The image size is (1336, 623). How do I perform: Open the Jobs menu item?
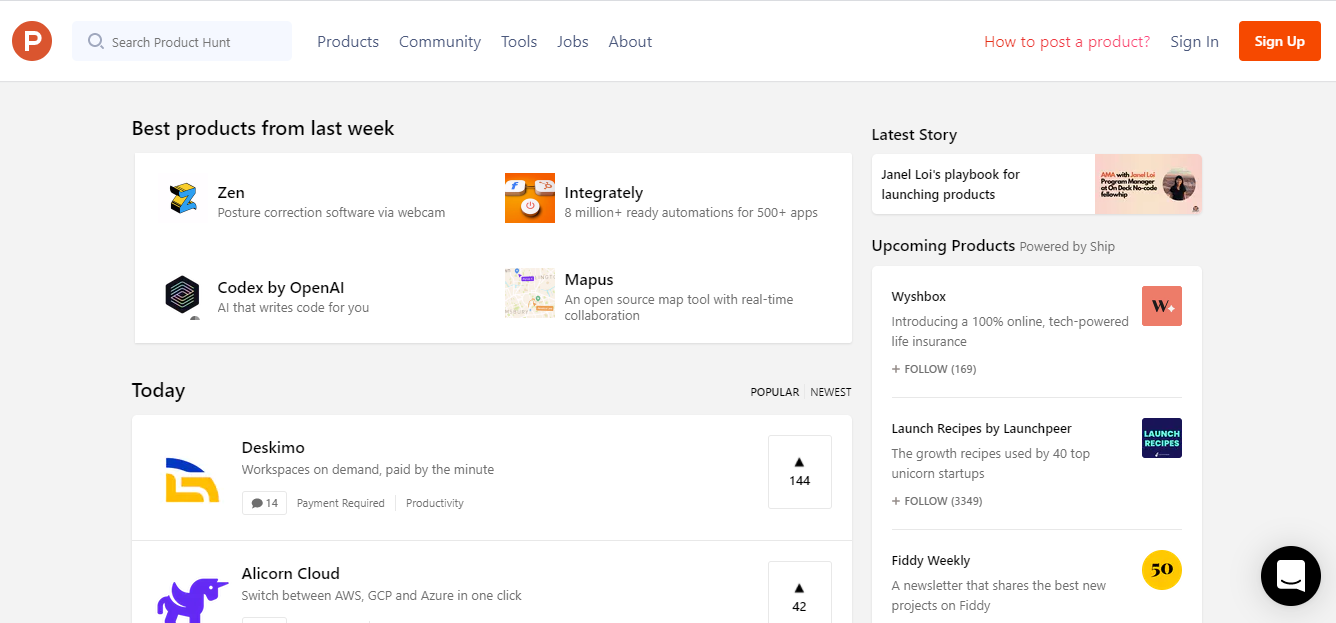[573, 42]
